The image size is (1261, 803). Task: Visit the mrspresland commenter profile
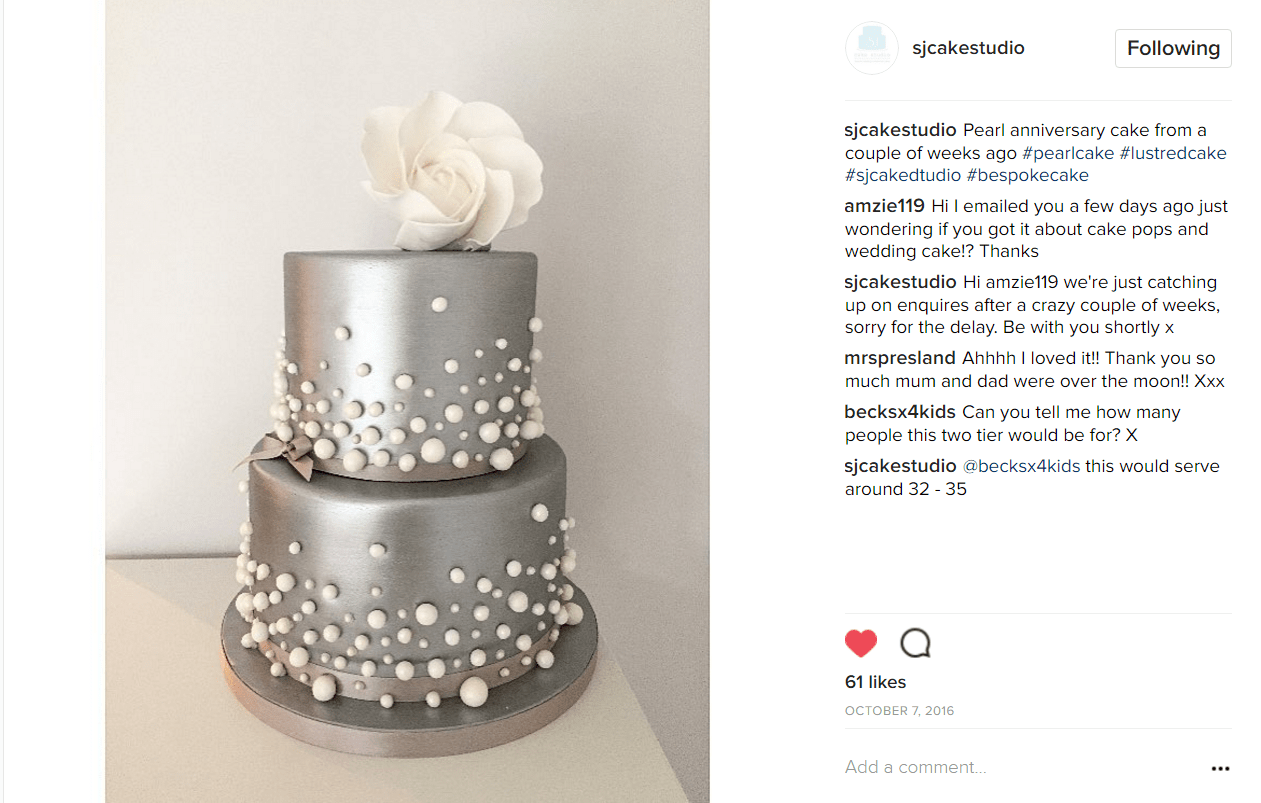point(900,358)
